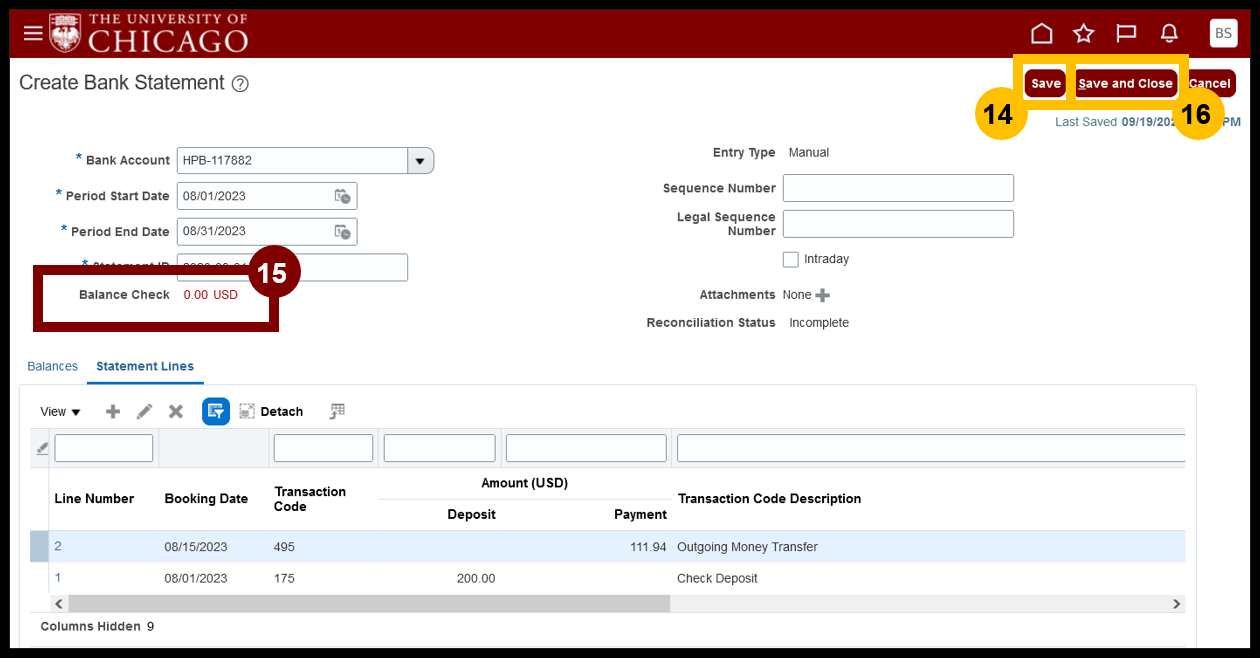Image resolution: width=1260 pixels, height=658 pixels.
Task: Click the Payment column header
Action: tap(640, 515)
